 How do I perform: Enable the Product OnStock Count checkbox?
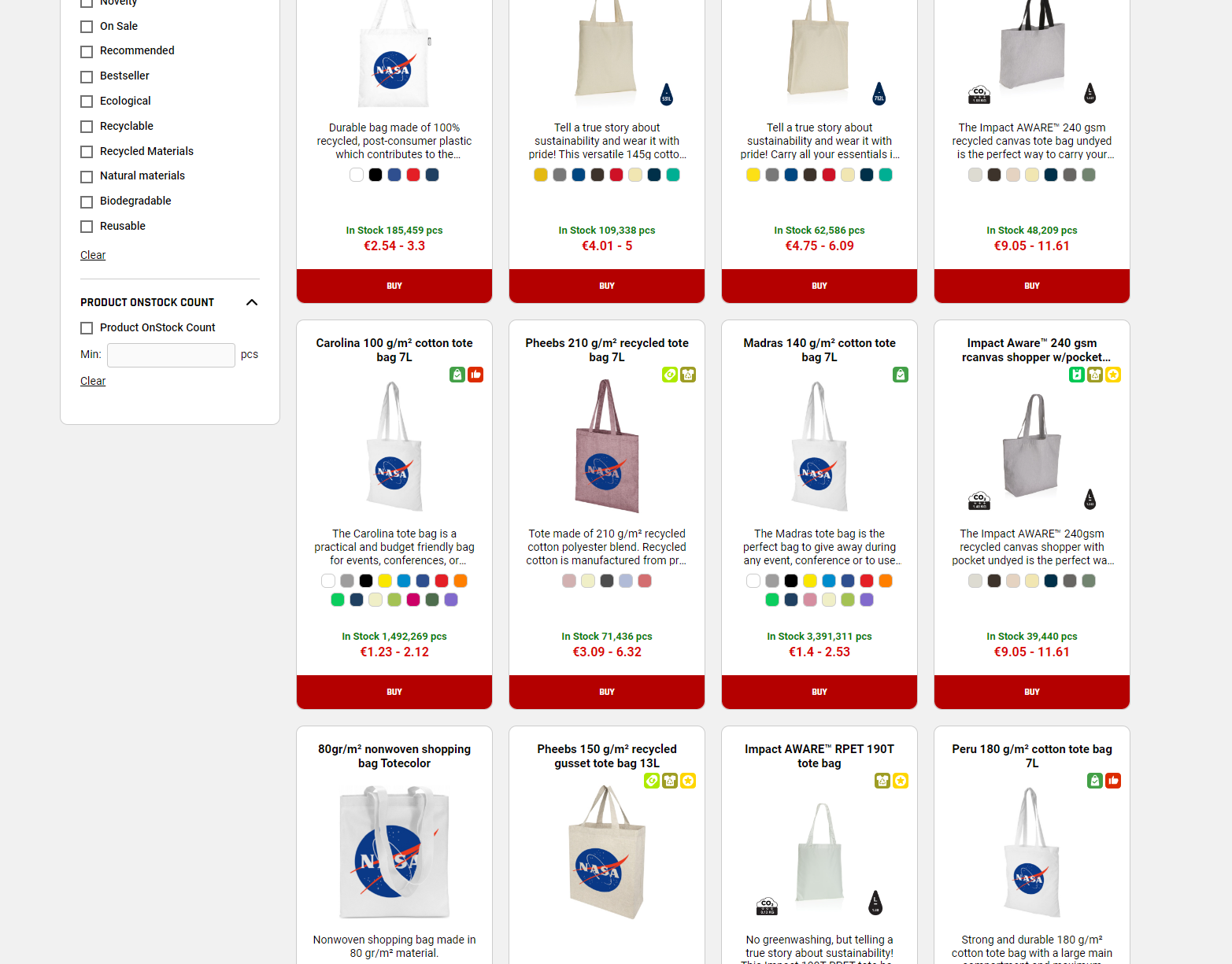click(x=87, y=328)
